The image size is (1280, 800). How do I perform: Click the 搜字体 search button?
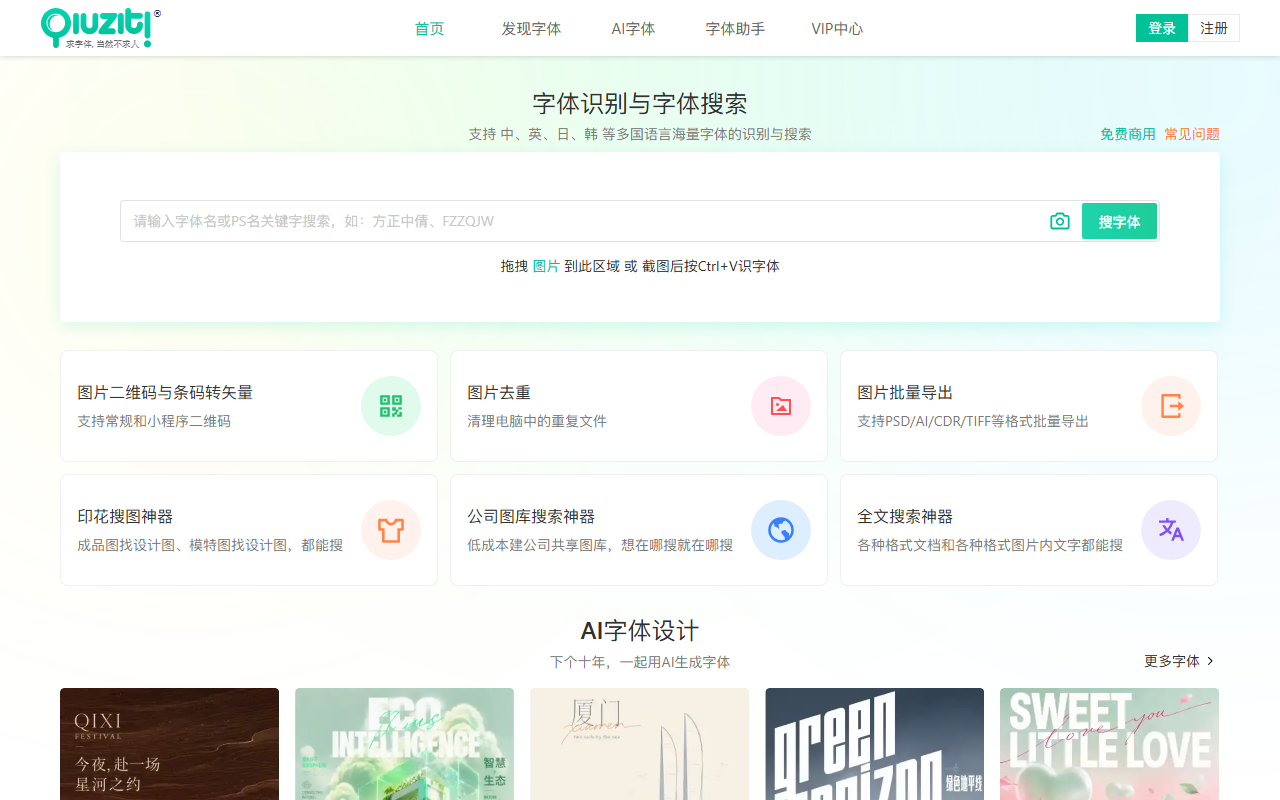[x=1119, y=221]
